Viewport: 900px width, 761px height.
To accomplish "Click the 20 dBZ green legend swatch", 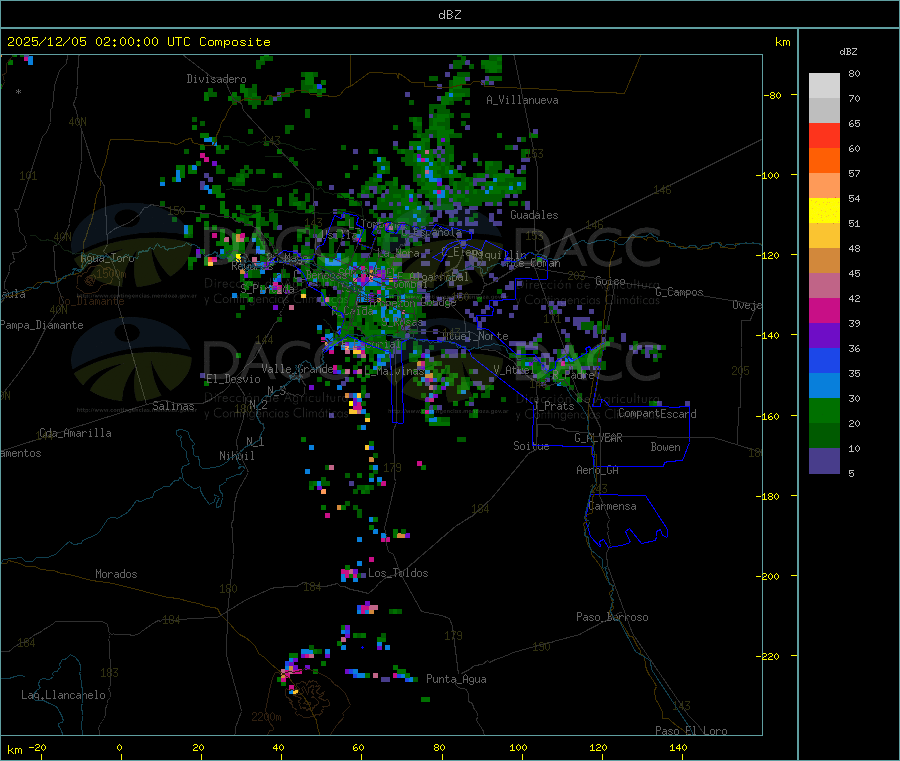I will click(824, 410).
